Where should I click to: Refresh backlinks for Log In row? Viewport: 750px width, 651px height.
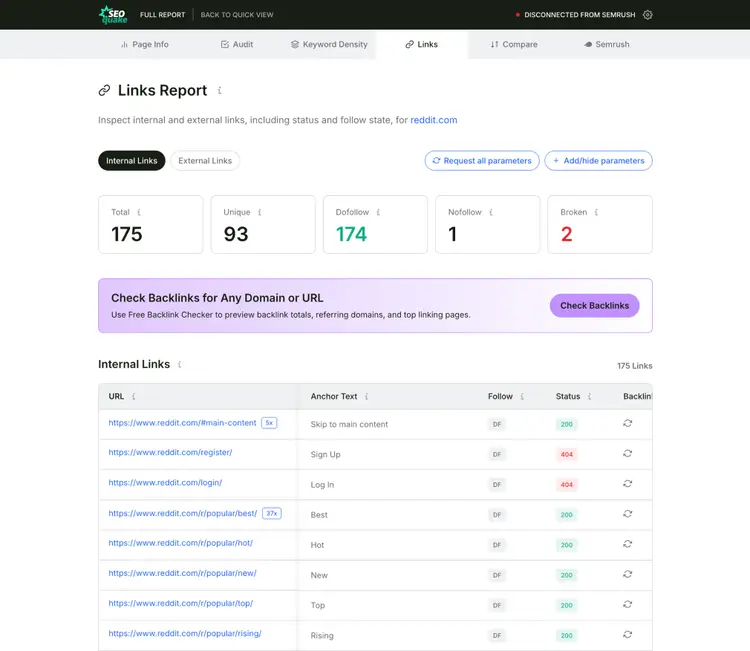[x=628, y=484]
